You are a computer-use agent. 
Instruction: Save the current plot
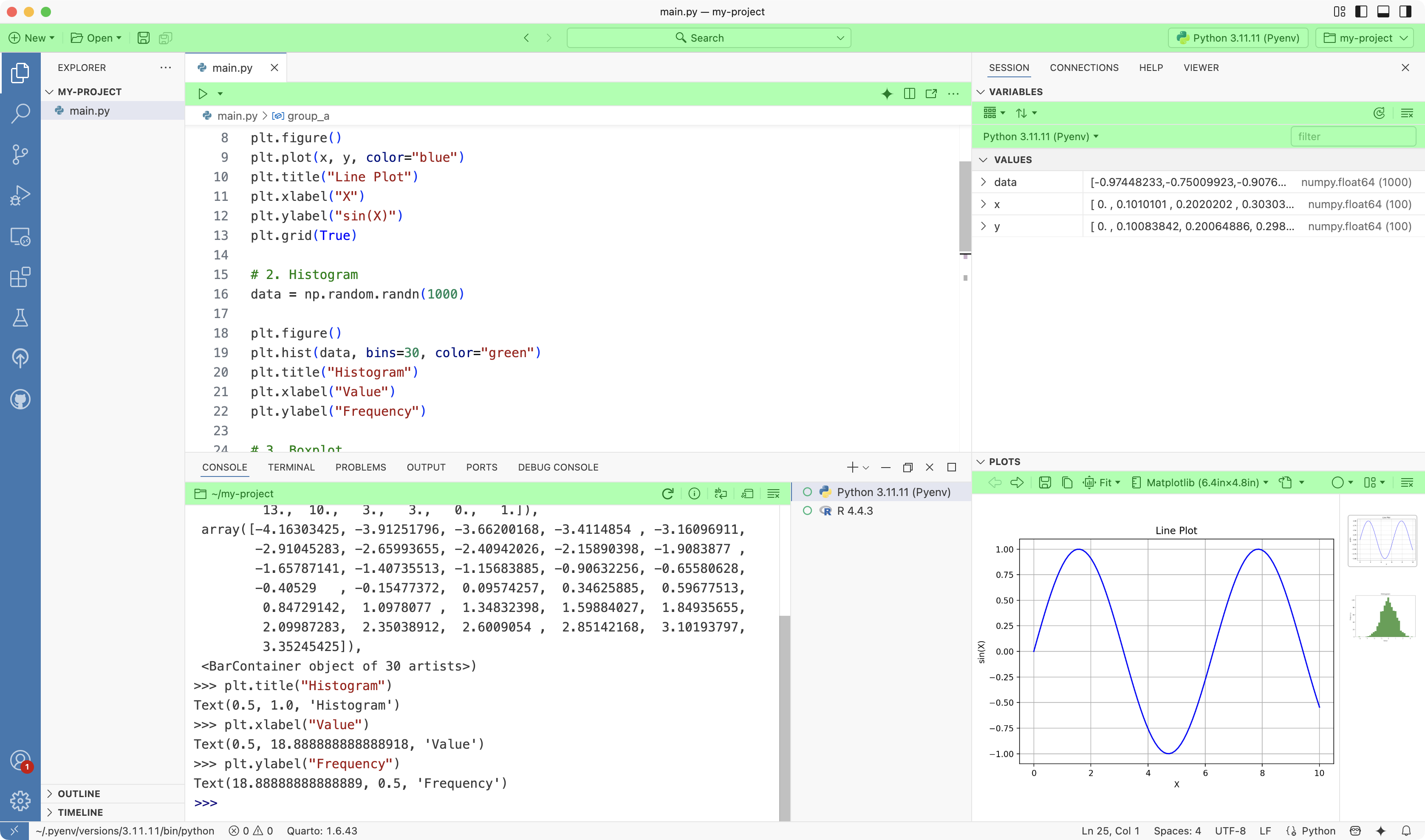coord(1045,482)
